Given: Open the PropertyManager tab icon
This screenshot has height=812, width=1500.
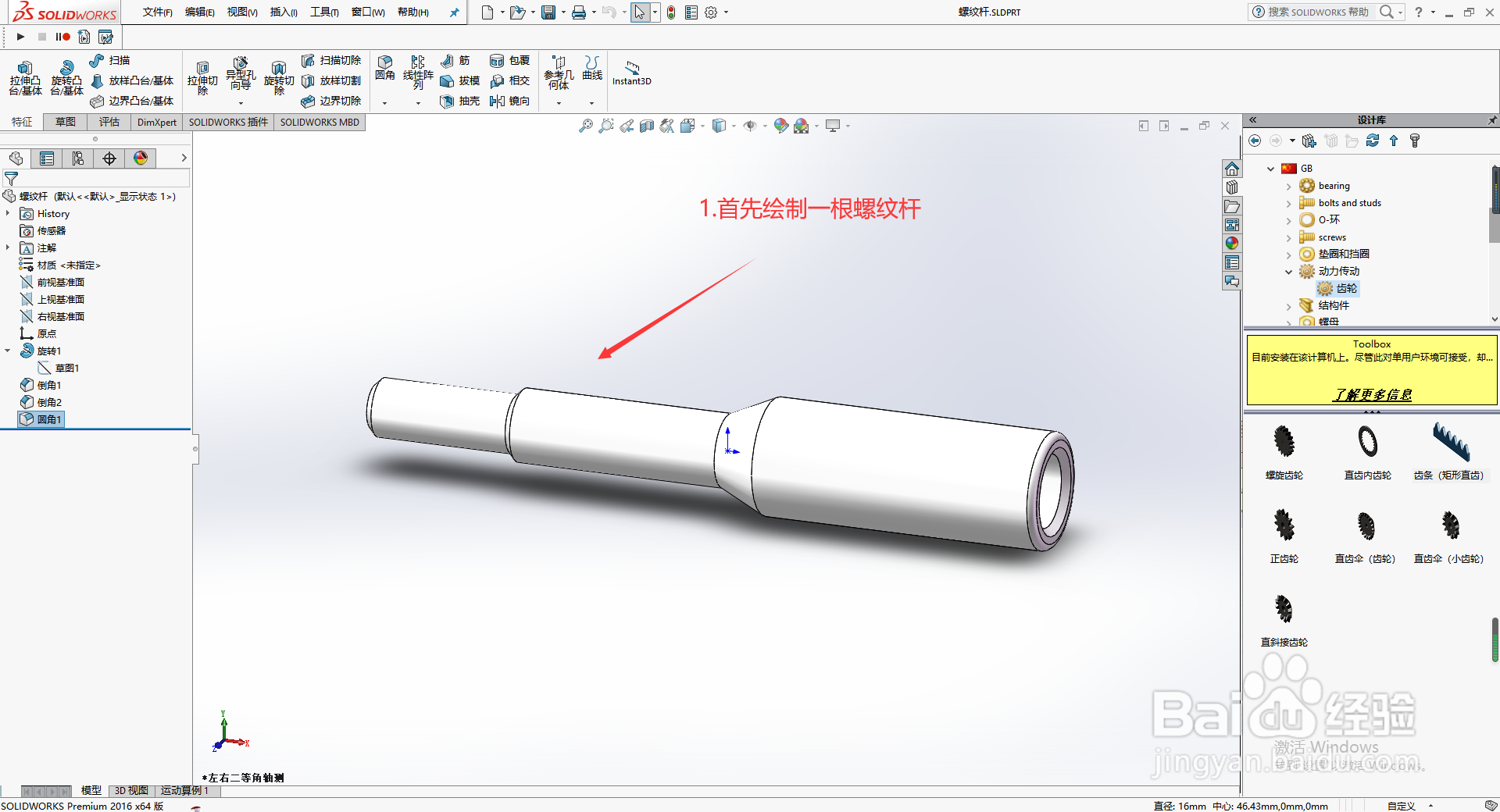Looking at the screenshot, I should [x=47, y=158].
